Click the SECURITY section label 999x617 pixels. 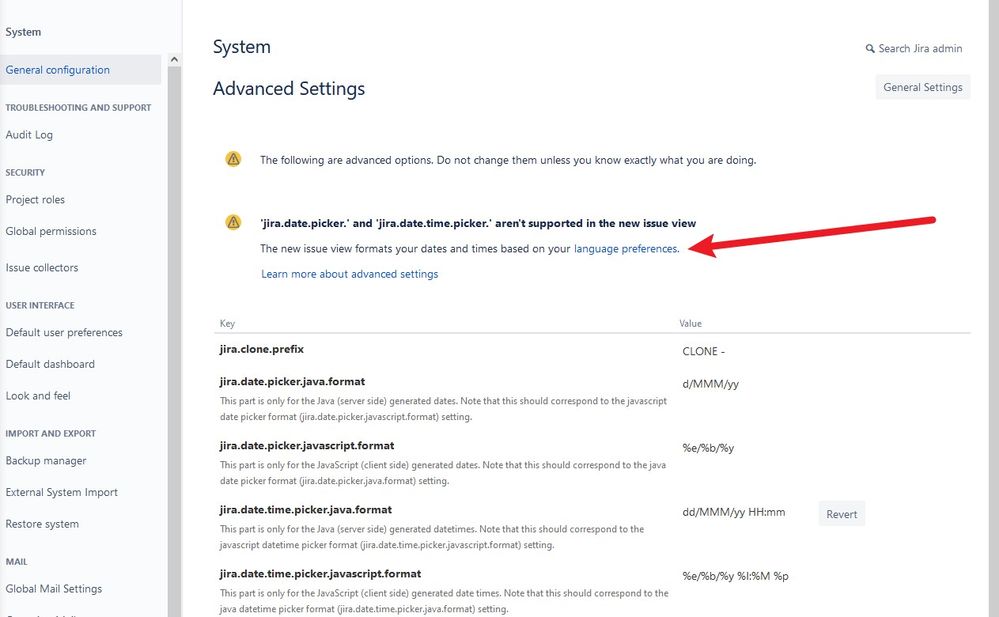pos(25,173)
